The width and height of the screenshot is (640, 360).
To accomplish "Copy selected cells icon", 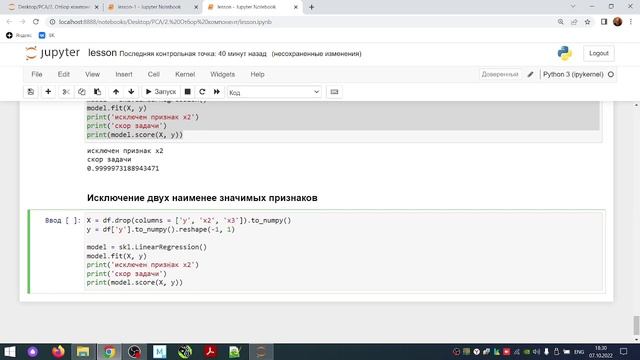I will (x=82, y=92).
